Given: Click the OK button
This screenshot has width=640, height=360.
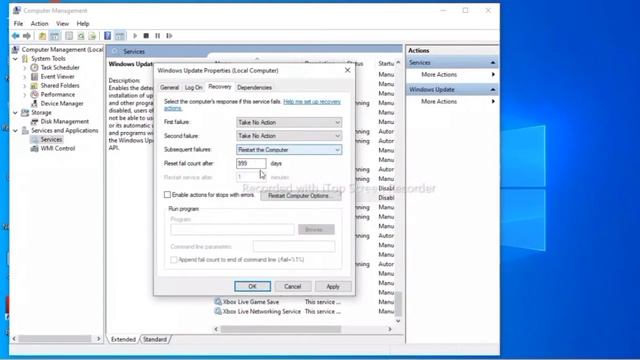Looking at the screenshot, I should (x=252, y=286).
